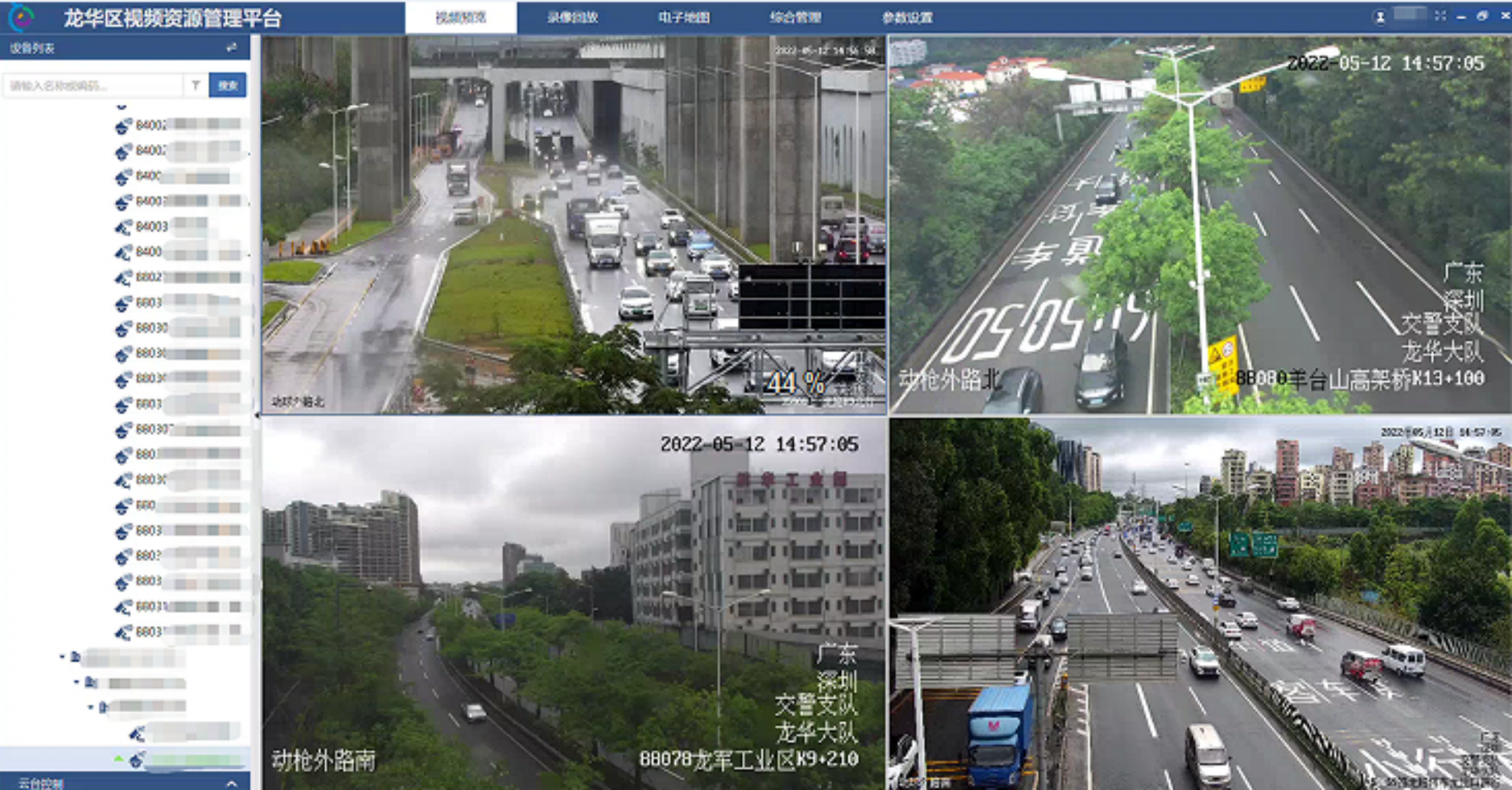Image resolution: width=1512 pixels, height=790 pixels.
Task: Select the 88080 羊台山高架桥 camera feed
Action: (x=1199, y=225)
